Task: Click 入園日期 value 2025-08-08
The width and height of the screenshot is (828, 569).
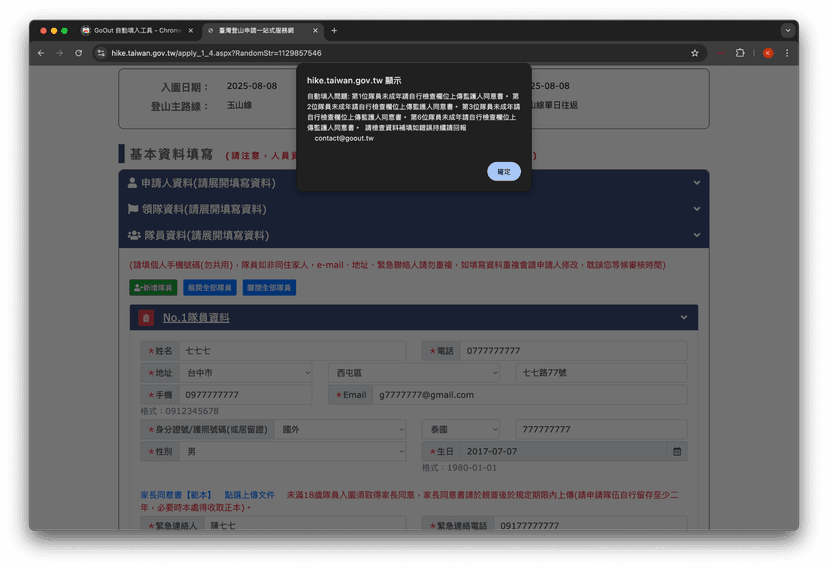Action: coord(252,86)
